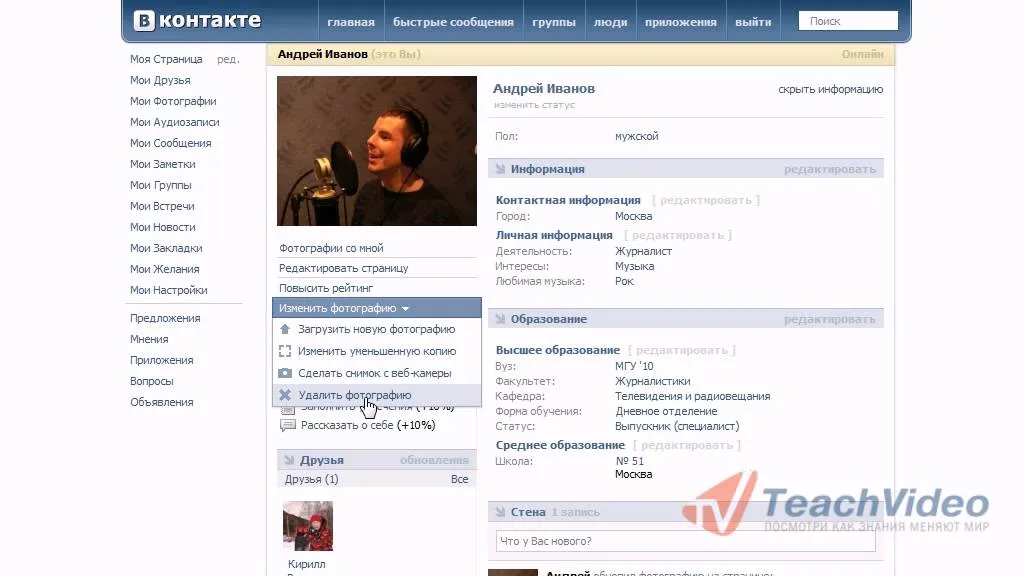The height and width of the screenshot is (576, 1024).
Task: Click friend Кирилл's photo thumbnail
Action: (308, 526)
